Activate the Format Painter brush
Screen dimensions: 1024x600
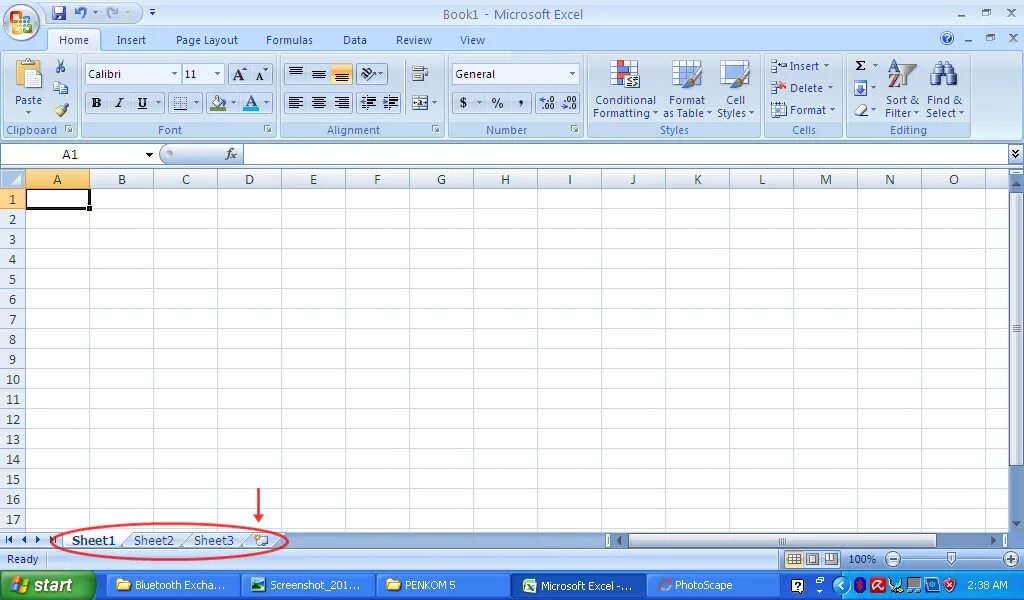pyautogui.click(x=61, y=110)
